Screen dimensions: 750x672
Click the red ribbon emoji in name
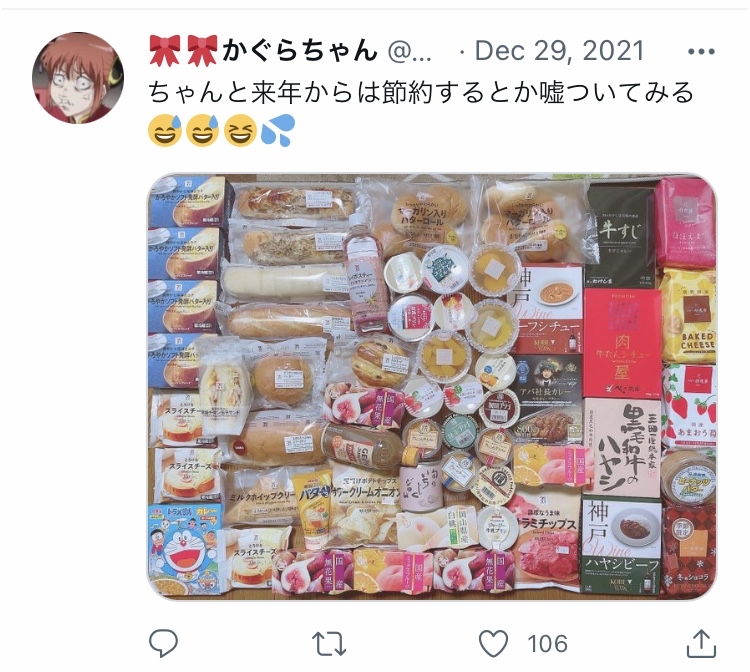coord(165,50)
